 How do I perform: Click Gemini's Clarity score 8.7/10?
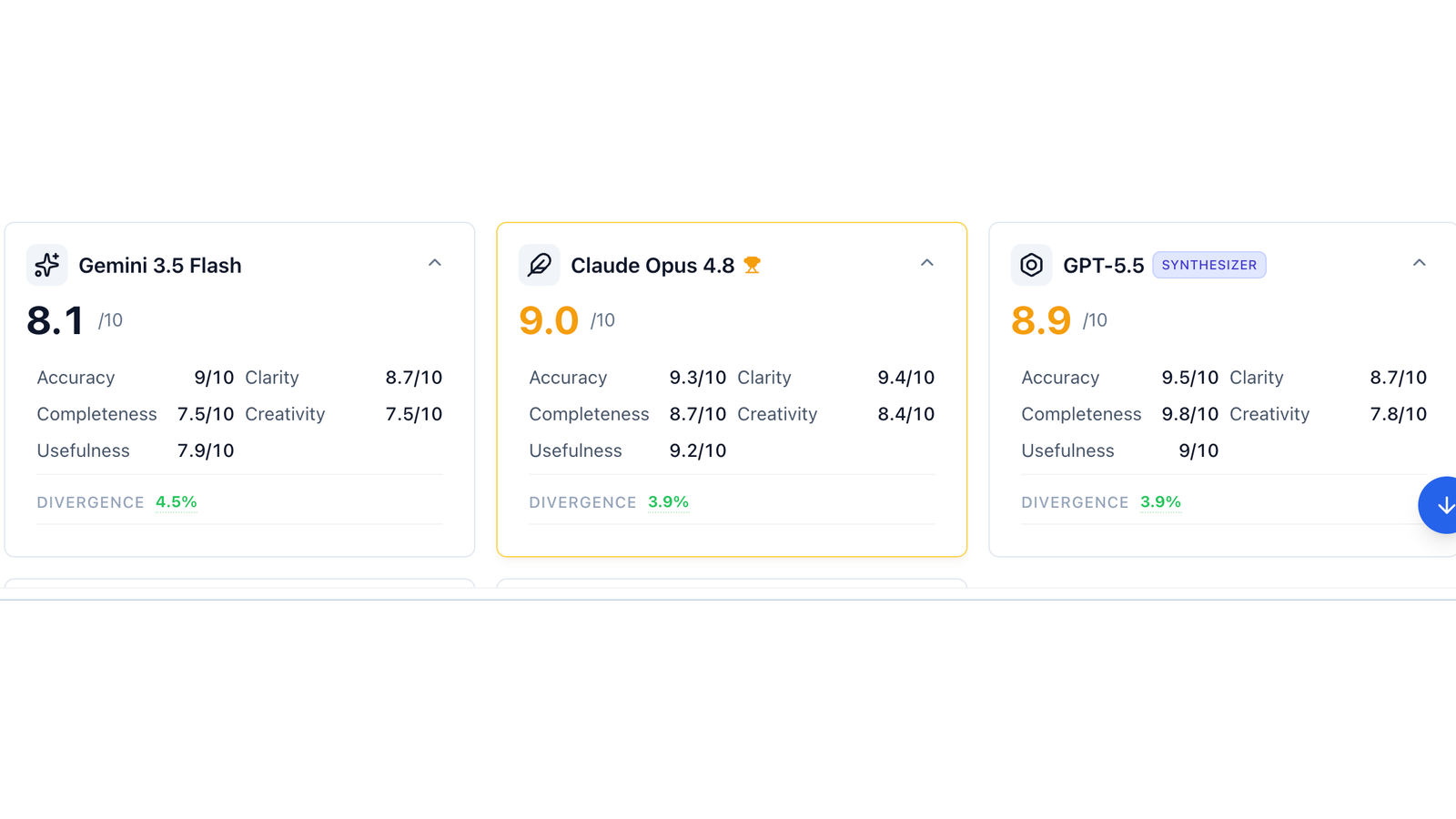[414, 378]
